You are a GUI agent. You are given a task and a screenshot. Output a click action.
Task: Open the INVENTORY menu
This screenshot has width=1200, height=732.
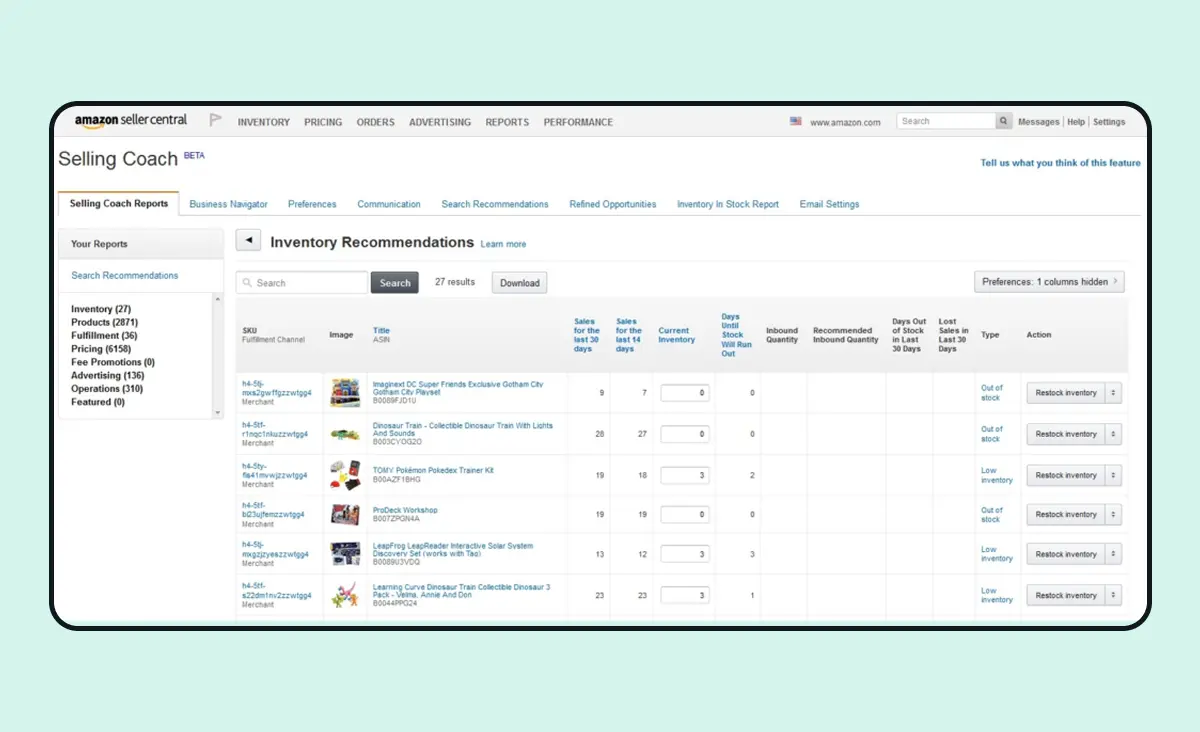264,122
